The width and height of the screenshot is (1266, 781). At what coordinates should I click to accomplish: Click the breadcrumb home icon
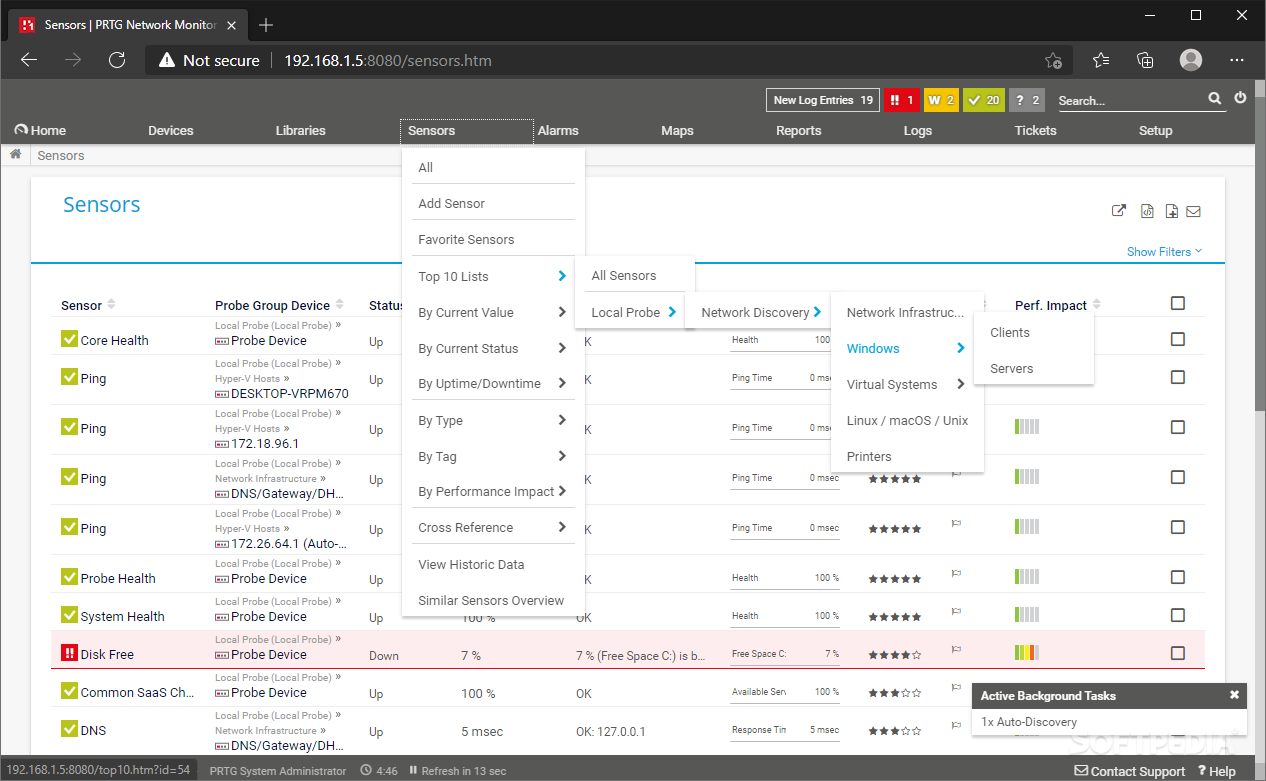click(x=16, y=155)
